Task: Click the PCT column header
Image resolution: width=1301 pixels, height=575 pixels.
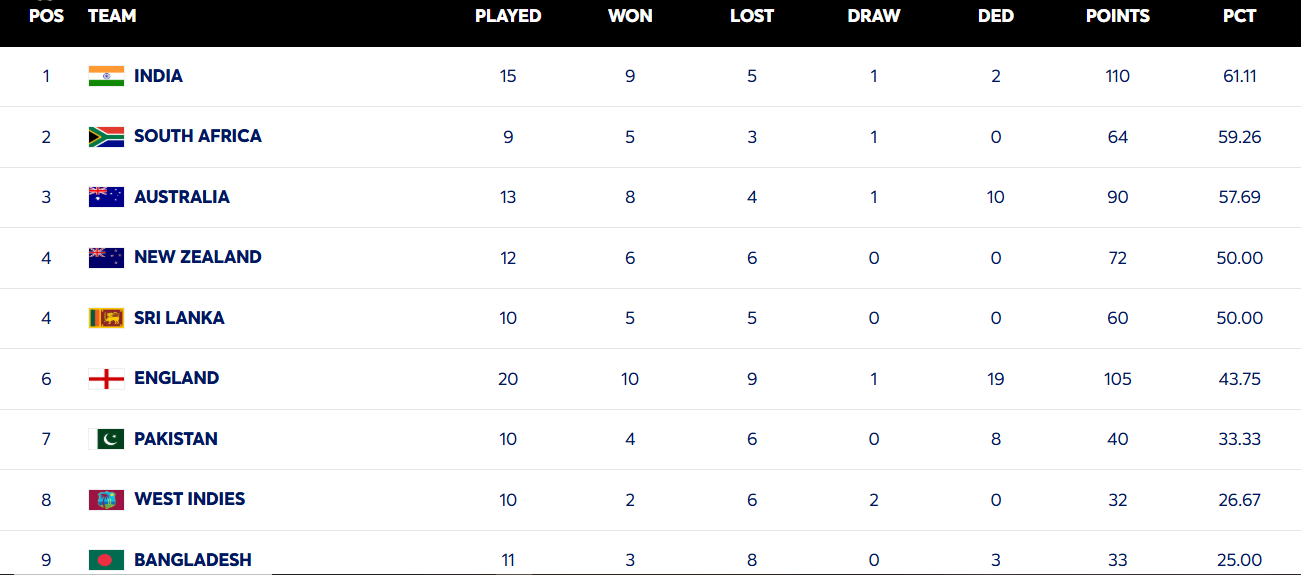Action: (1239, 16)
